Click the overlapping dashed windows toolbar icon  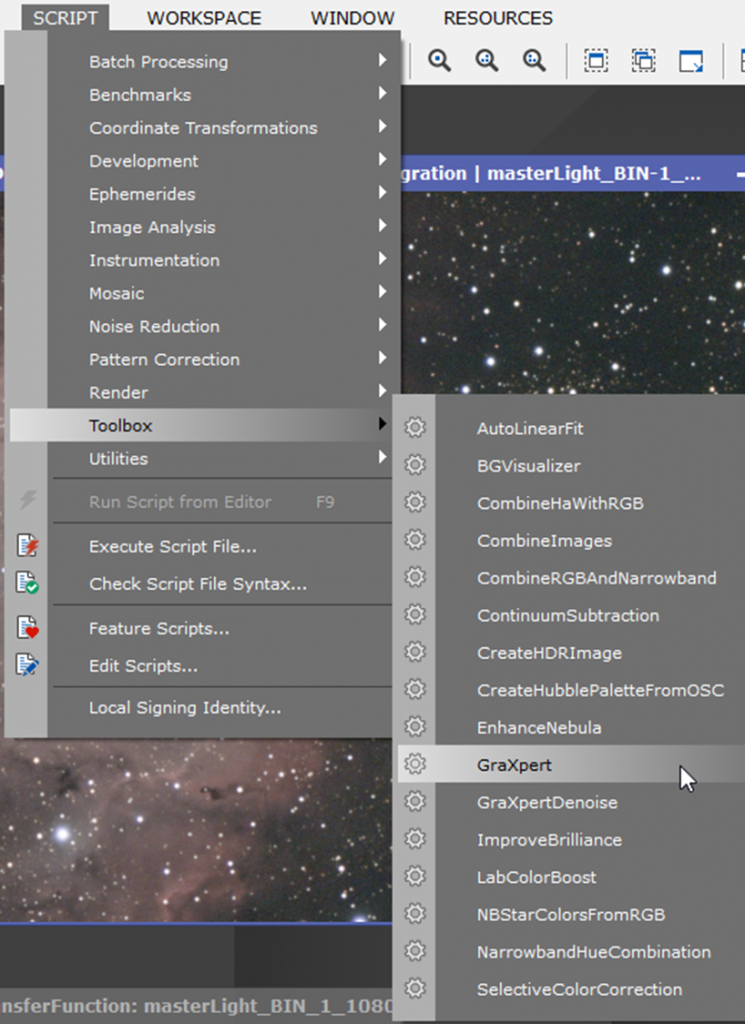point(643,61)
